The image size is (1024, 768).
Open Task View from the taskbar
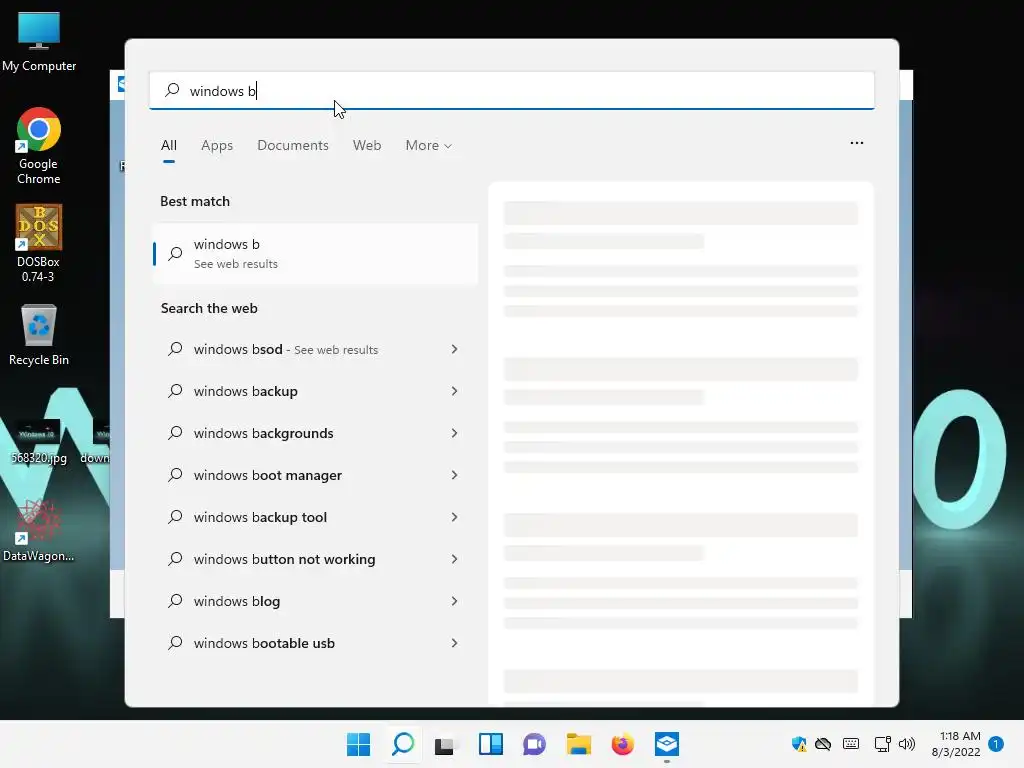445,744
